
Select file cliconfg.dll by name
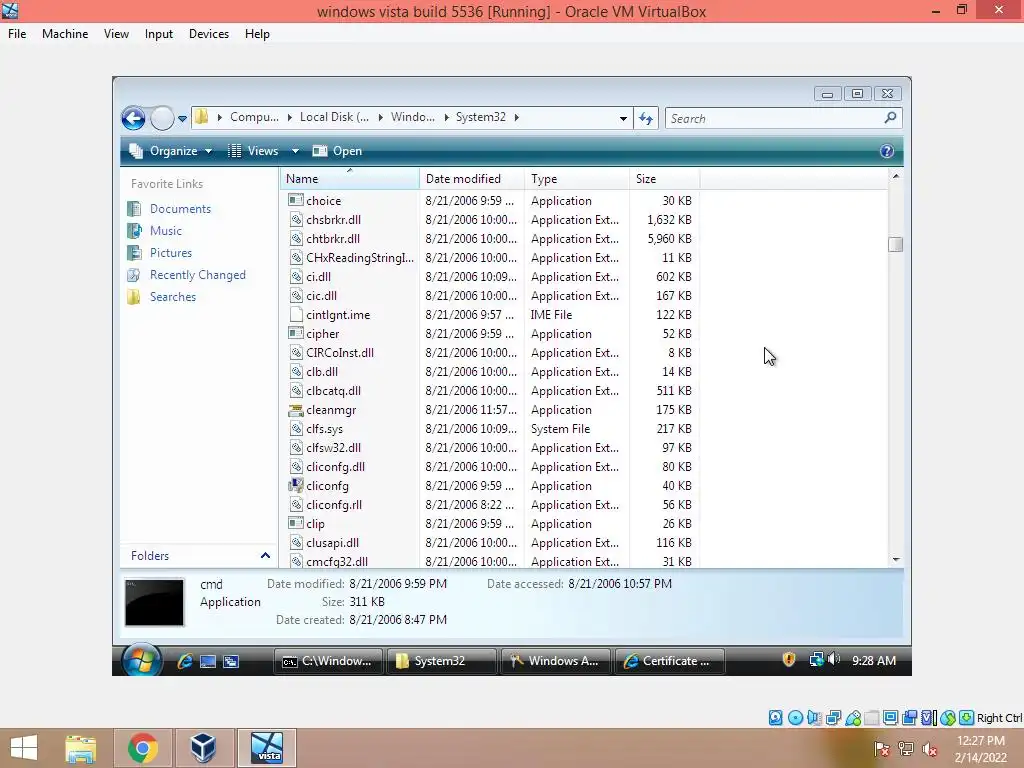pyautogui.click(x=336, y=466)
